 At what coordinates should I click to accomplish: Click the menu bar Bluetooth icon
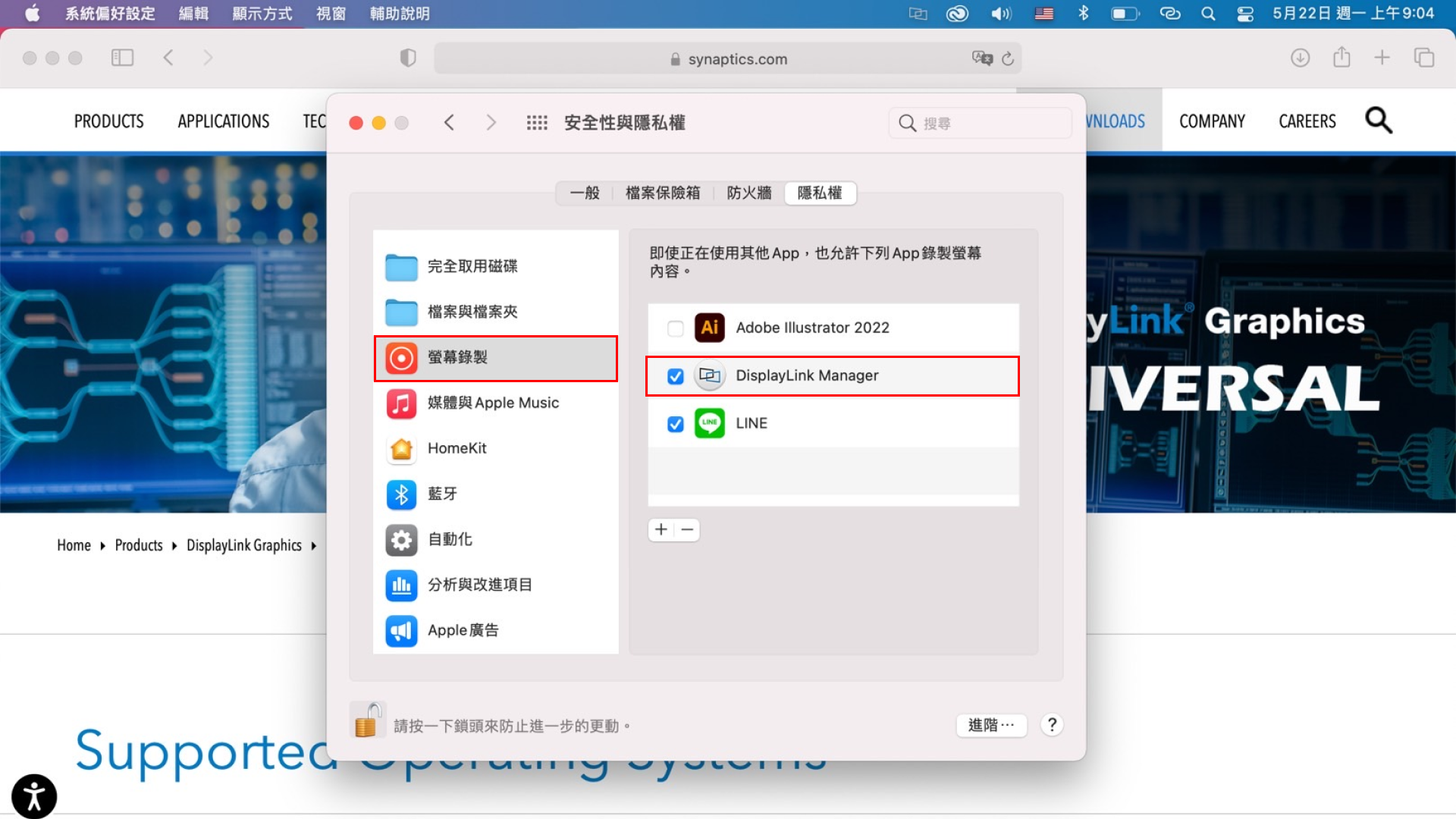(x=1084, y=13)
